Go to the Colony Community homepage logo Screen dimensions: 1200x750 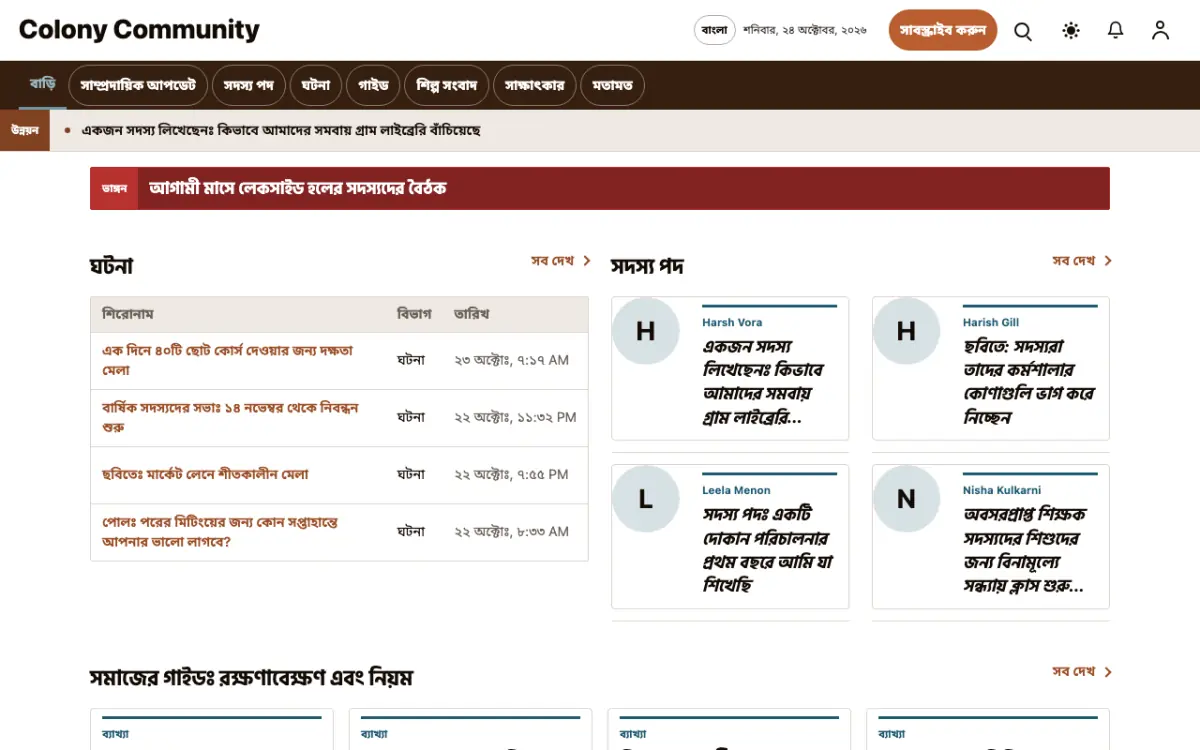point(139,30)
